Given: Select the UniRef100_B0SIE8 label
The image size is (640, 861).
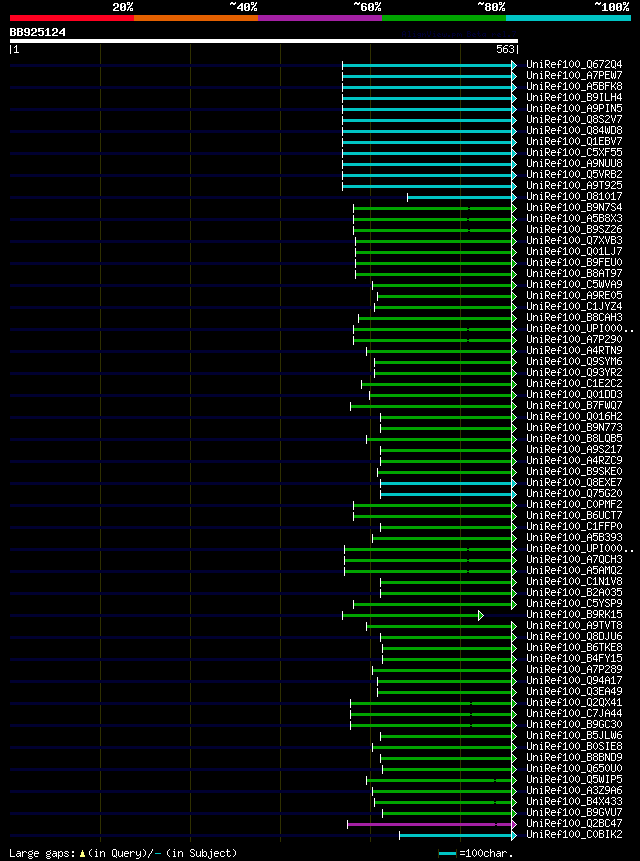Looking at the screenshot, I should [574, 746].
